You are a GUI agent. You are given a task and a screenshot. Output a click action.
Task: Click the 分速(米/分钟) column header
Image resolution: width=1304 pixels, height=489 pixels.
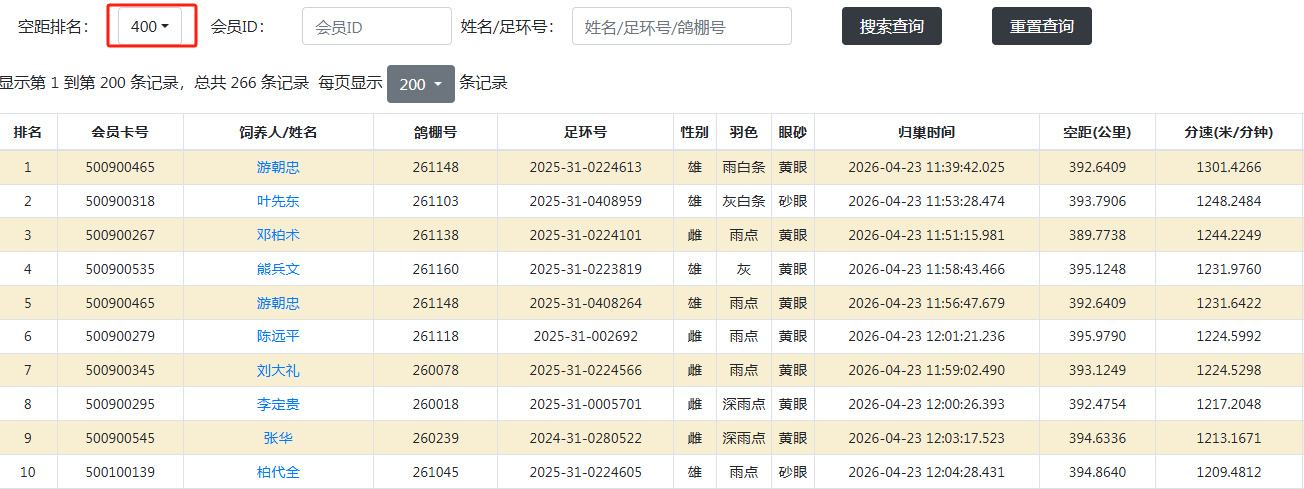point(1228,132)
